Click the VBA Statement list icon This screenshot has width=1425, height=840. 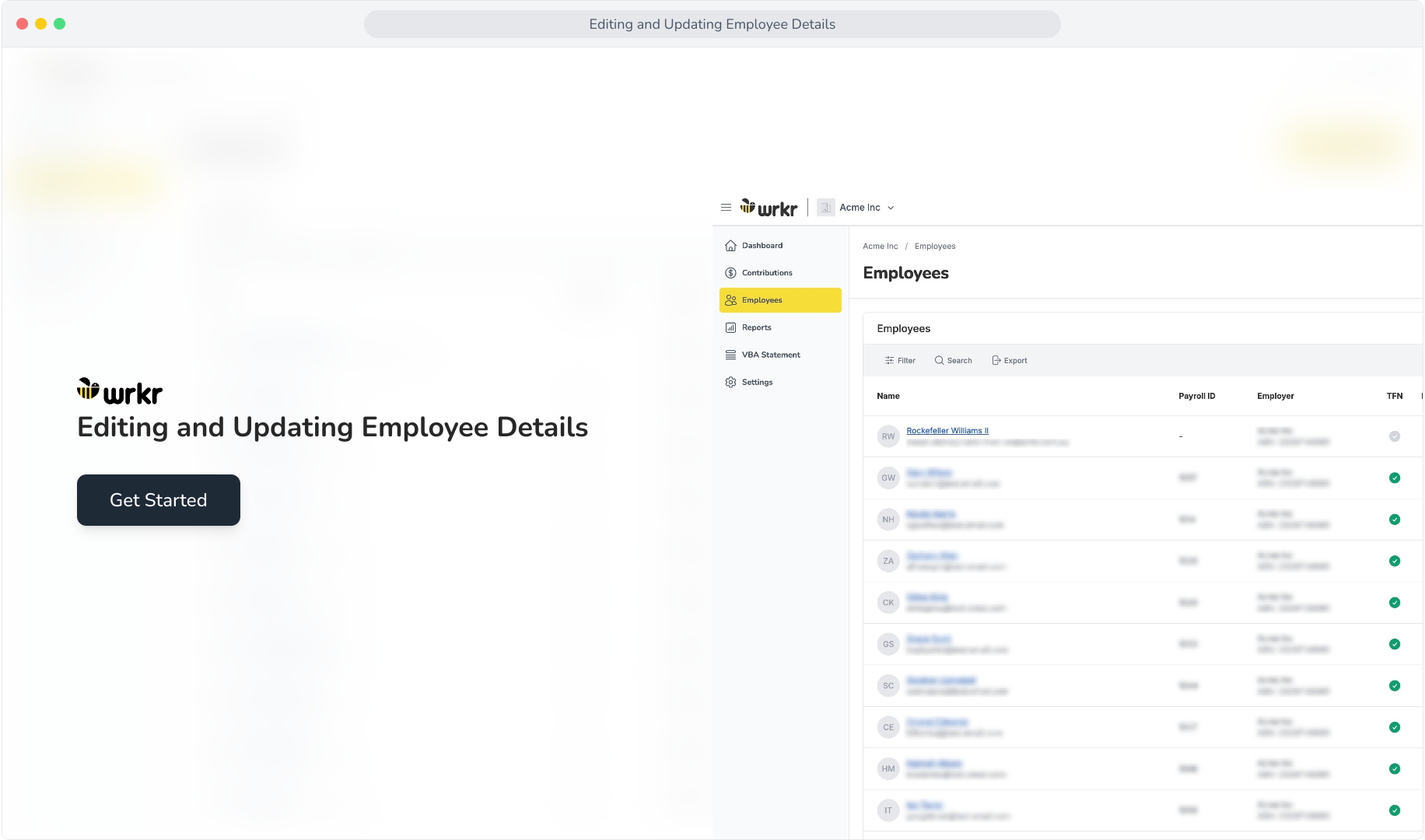point(730,355)
